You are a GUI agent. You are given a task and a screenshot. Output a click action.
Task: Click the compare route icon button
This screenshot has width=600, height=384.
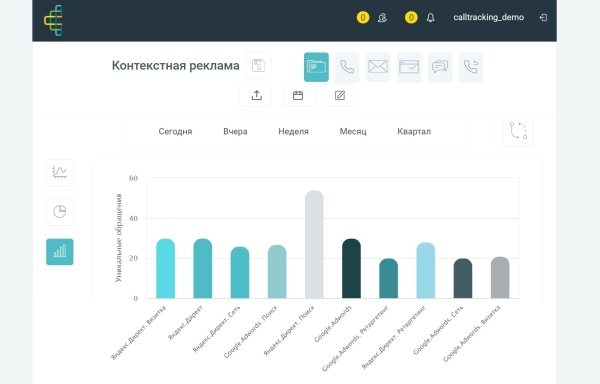518,131
